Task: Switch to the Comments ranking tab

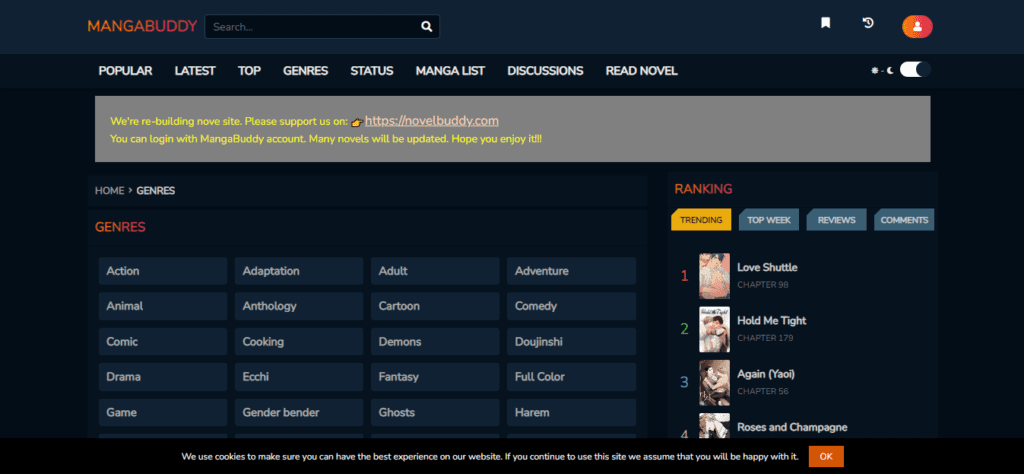Action: tap(904, 220)
